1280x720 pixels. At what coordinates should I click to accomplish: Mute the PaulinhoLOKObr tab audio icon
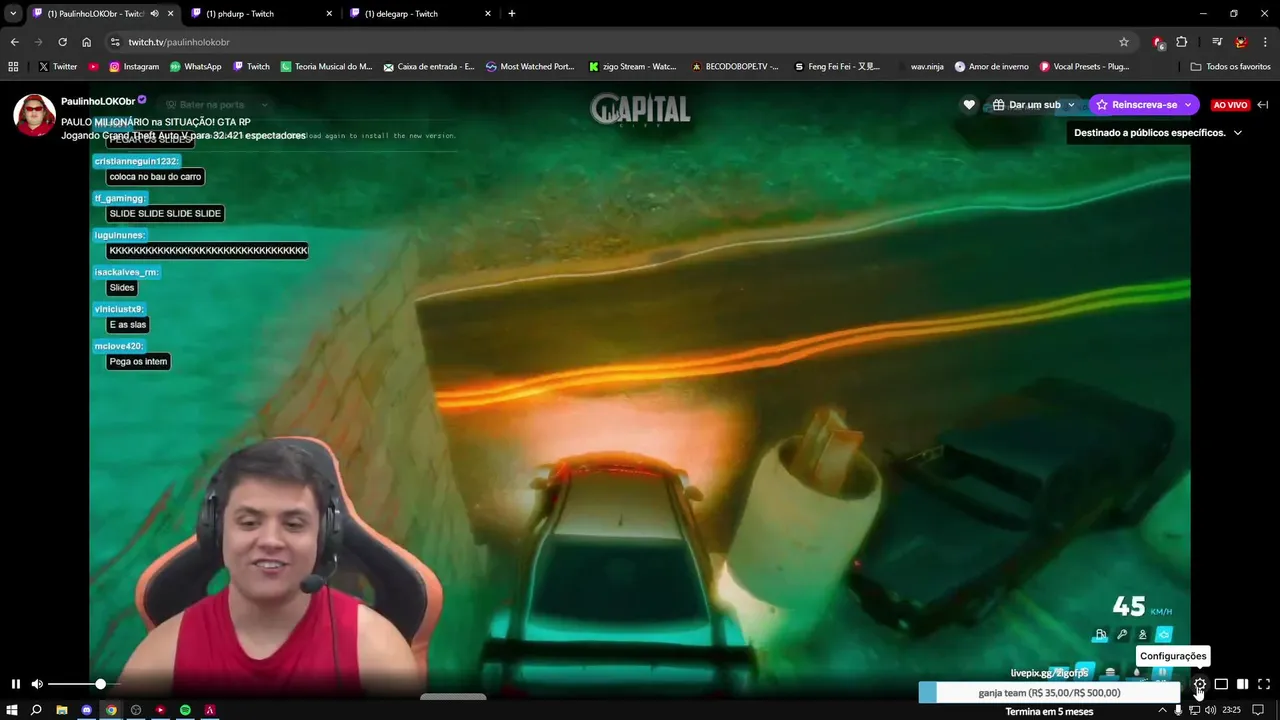pos(154,14)
